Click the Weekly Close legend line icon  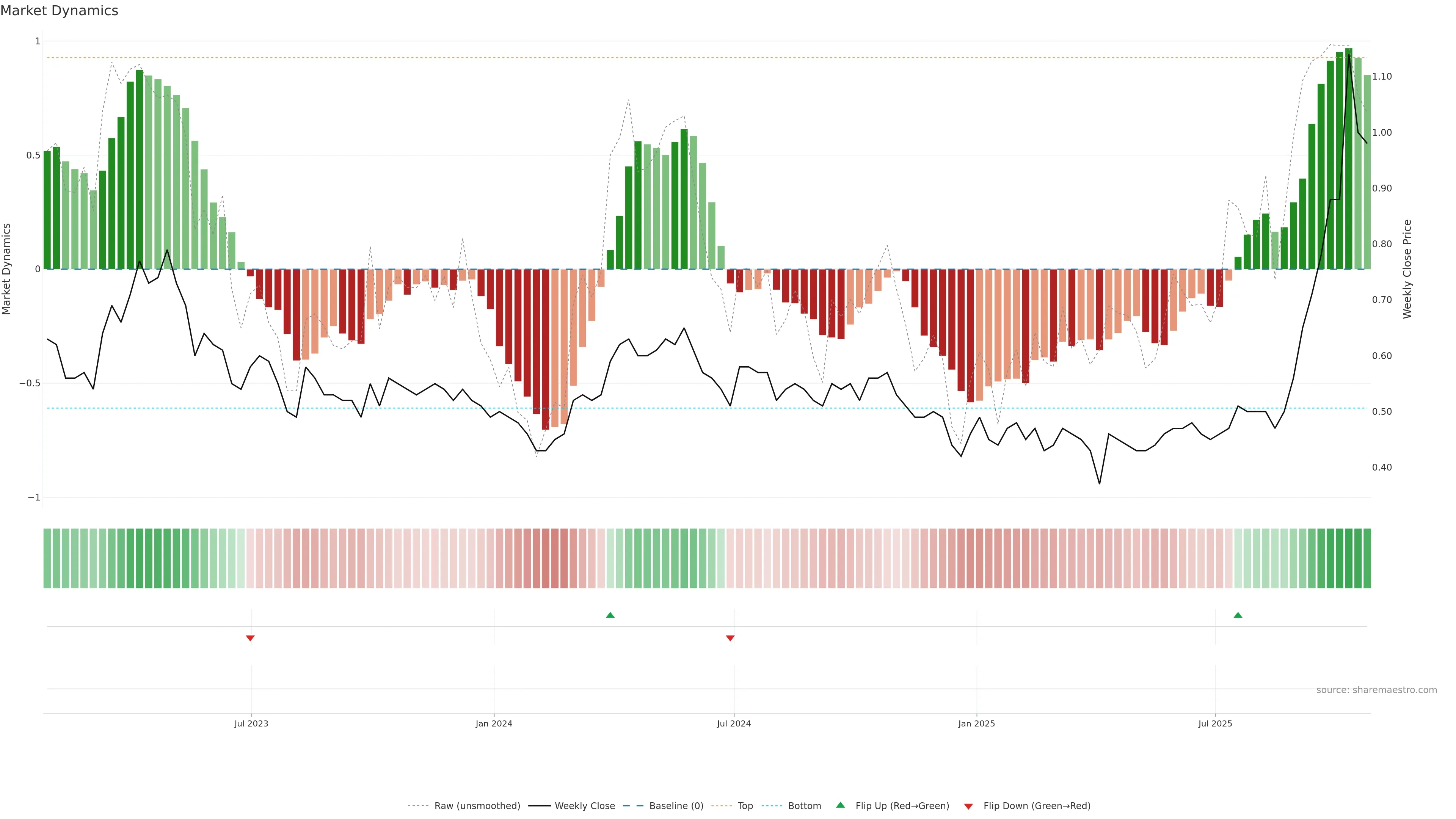click(x=539, y=806)
